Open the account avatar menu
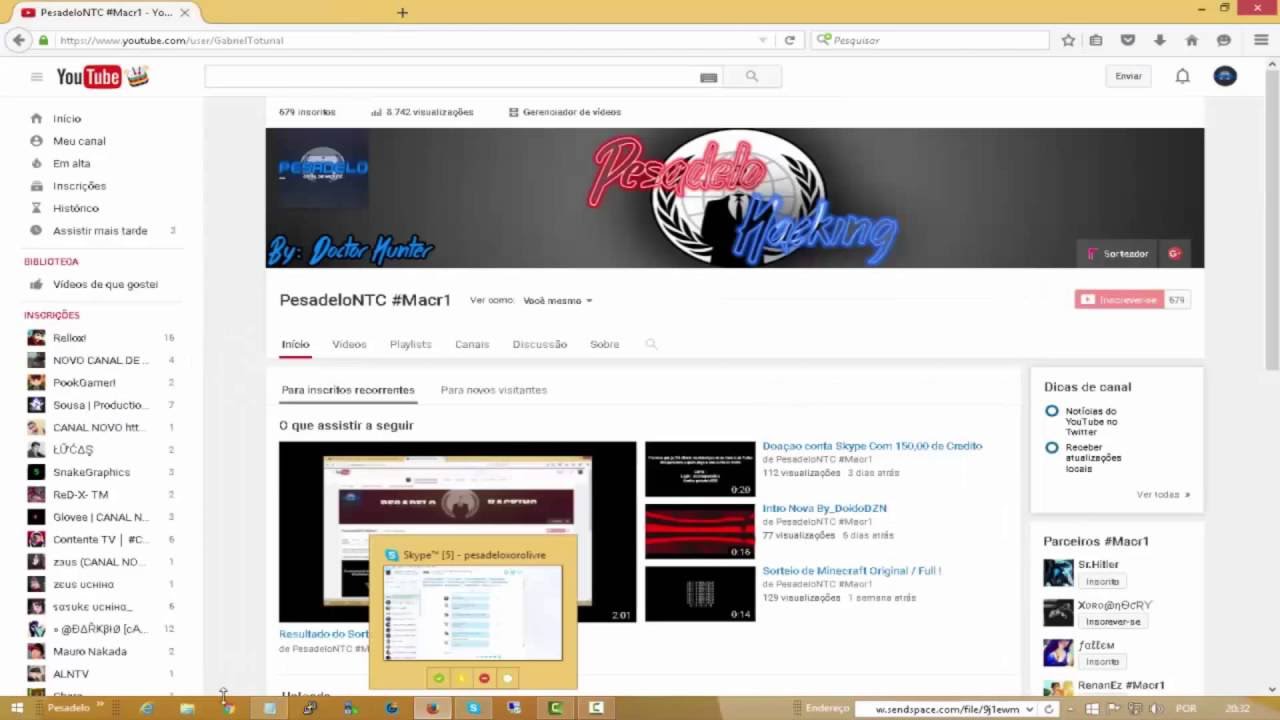This screenshot has width=1280, height=720. pos(1225,76)
